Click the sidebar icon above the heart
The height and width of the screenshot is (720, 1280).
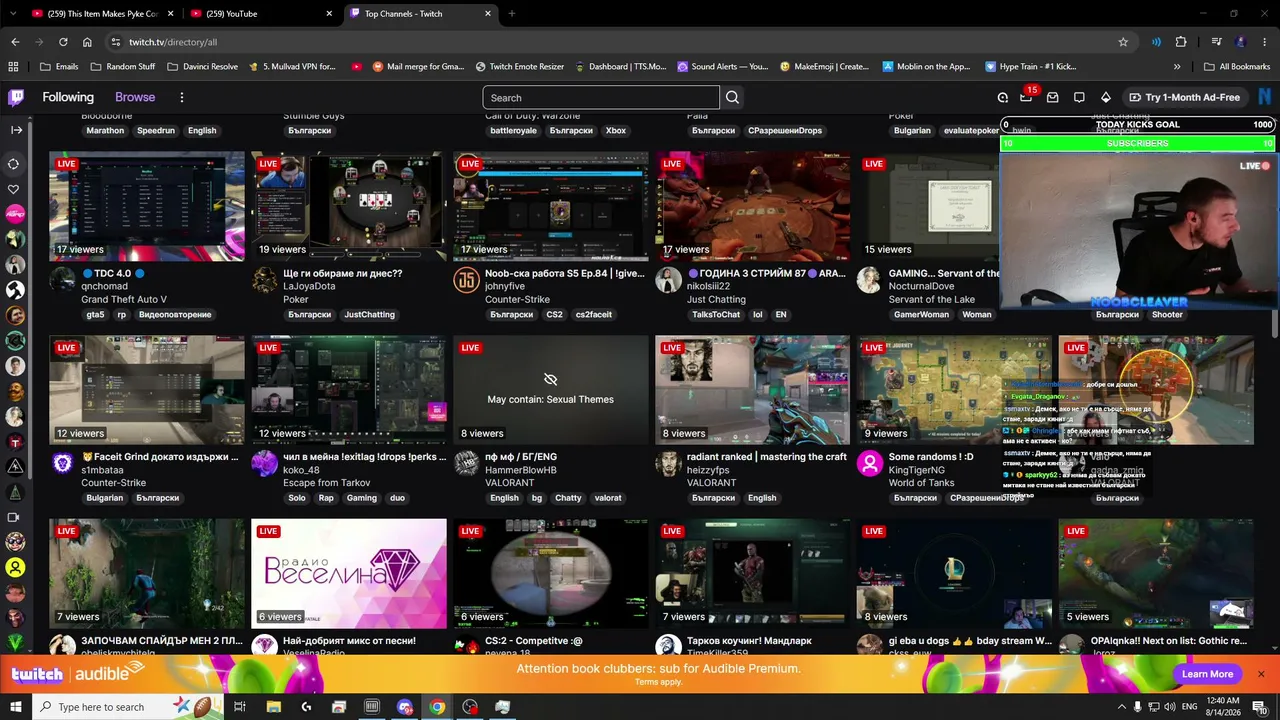pos(14,164)
